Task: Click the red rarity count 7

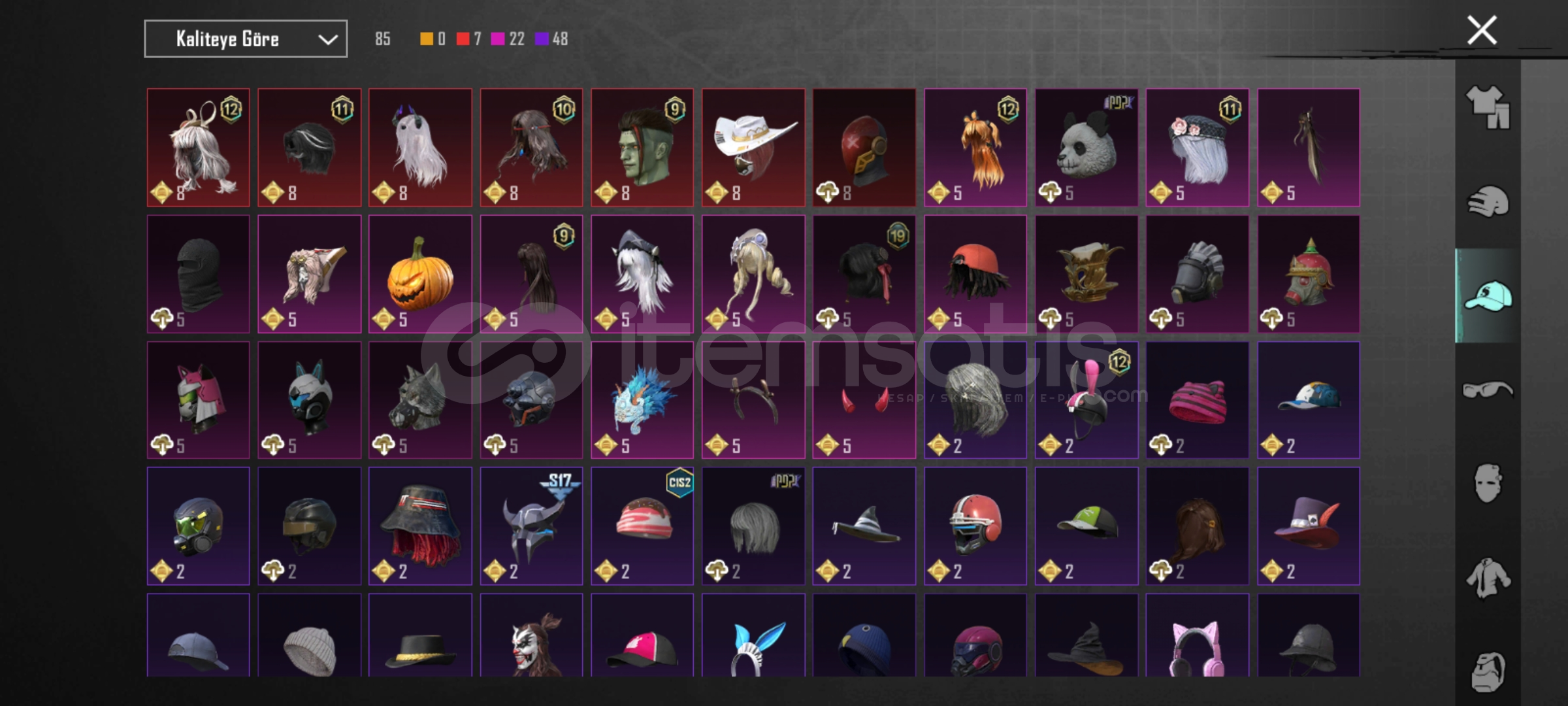Action: point(469,39)
